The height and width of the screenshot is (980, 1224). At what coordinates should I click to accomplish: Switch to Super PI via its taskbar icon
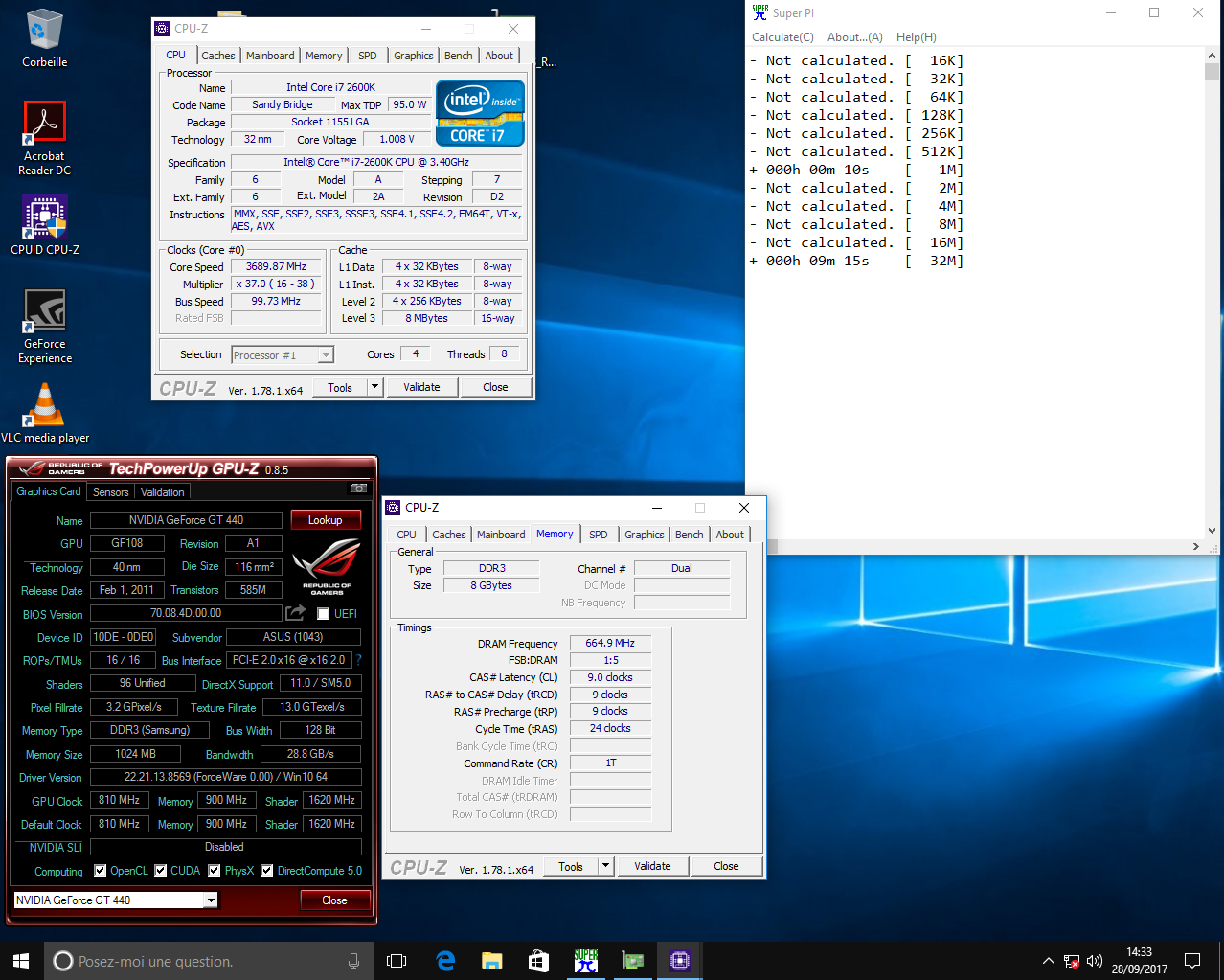point(586,960)
